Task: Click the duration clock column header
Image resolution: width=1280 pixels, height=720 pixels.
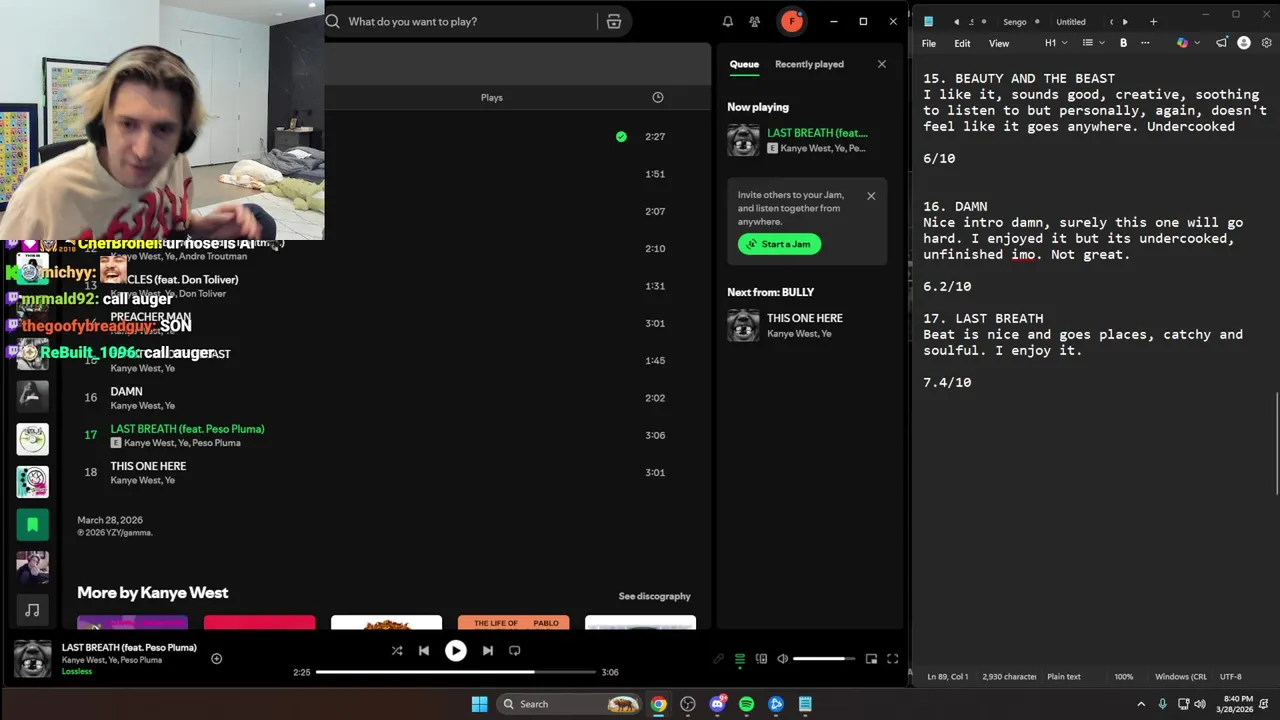Action: pyautogui.click(x=658, y=97)
